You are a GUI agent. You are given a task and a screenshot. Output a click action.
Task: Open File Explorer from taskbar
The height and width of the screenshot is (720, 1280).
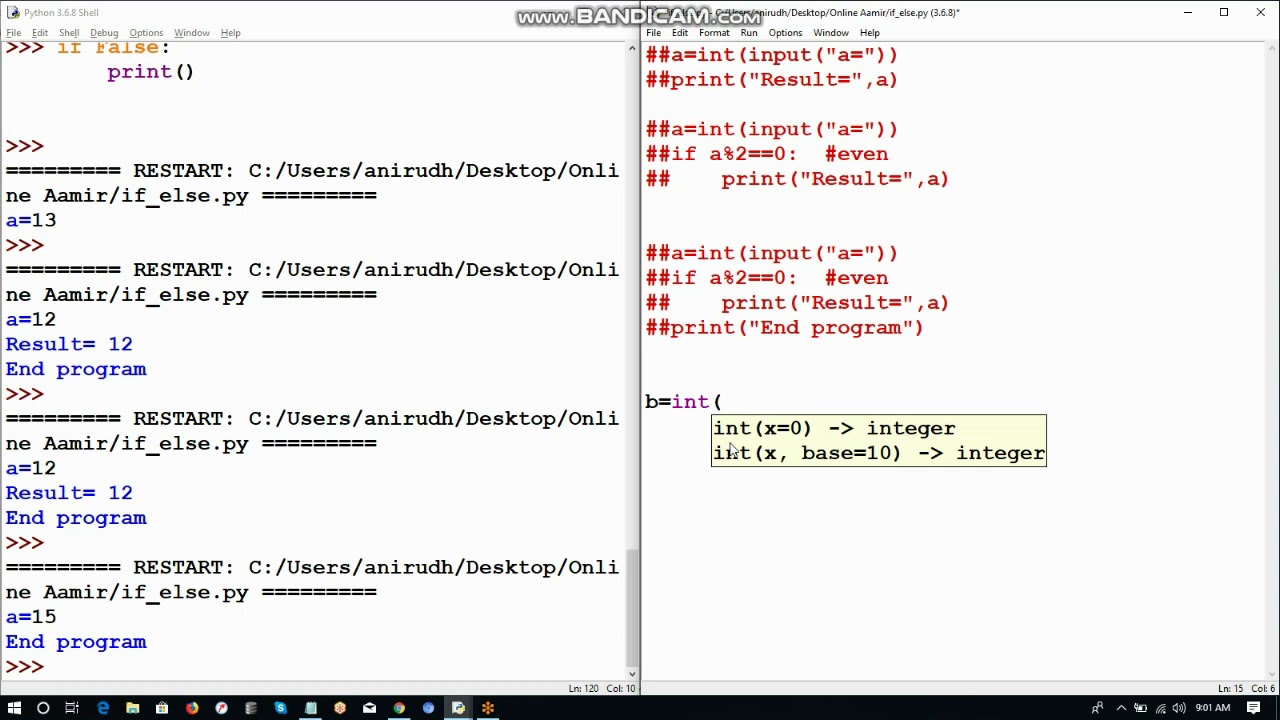pyautogui.click(x=132, y=708)
